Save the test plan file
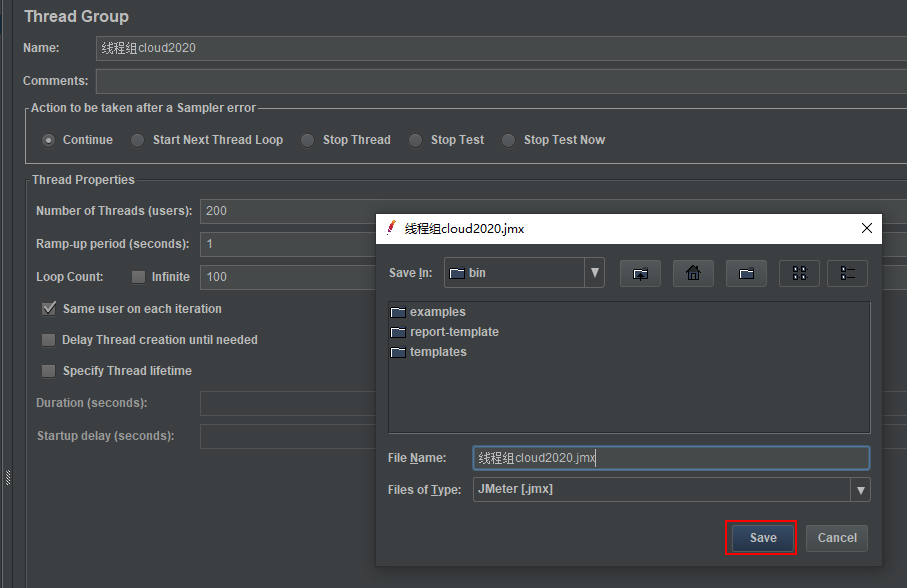Viewport: 907px width, 588px height. 763,538
